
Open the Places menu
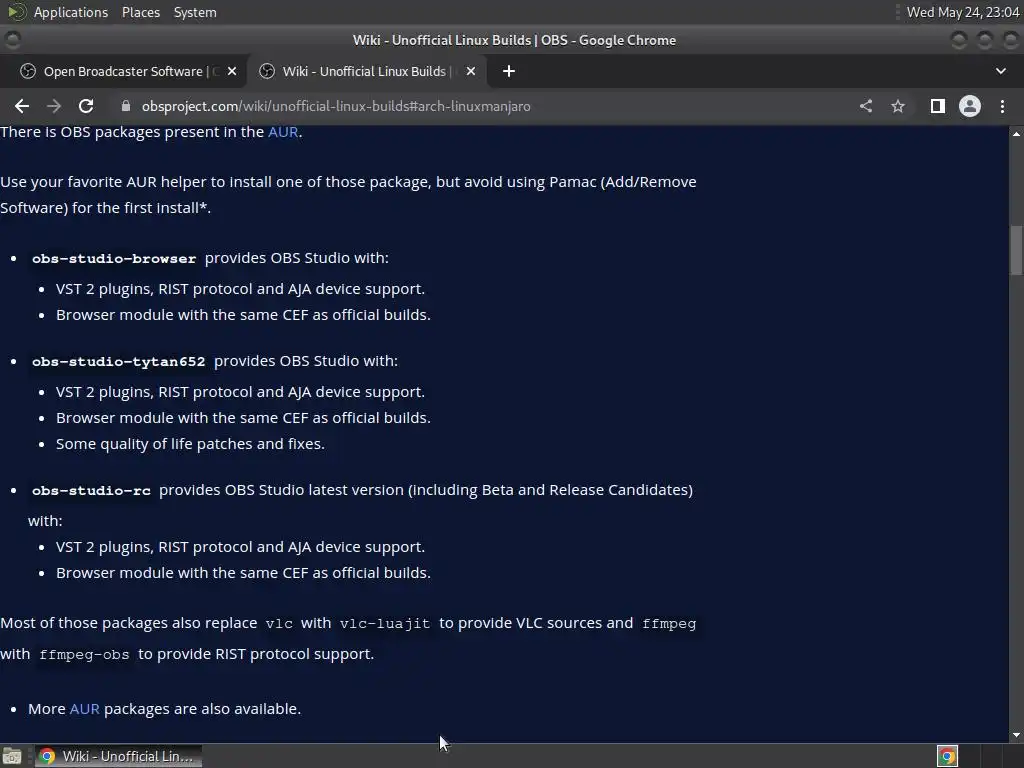(141, 12)
